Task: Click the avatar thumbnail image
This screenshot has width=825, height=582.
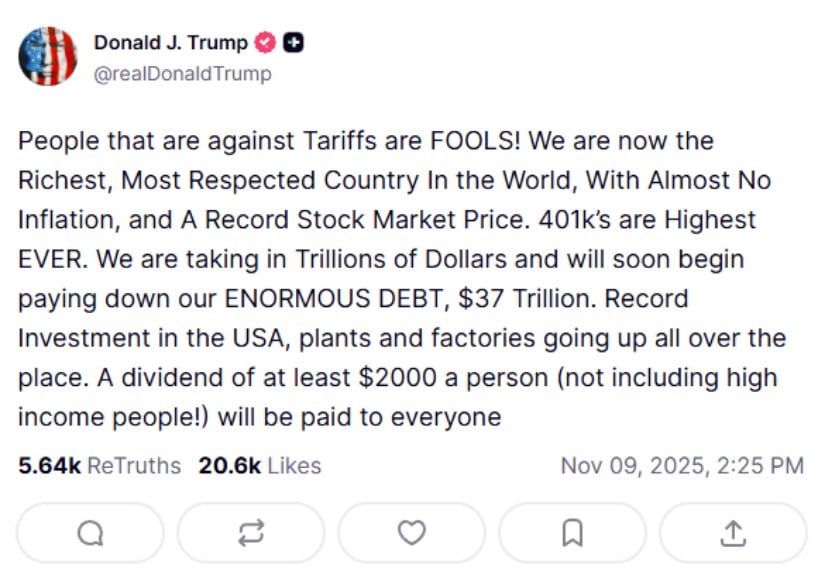Action: click(49, 57)
